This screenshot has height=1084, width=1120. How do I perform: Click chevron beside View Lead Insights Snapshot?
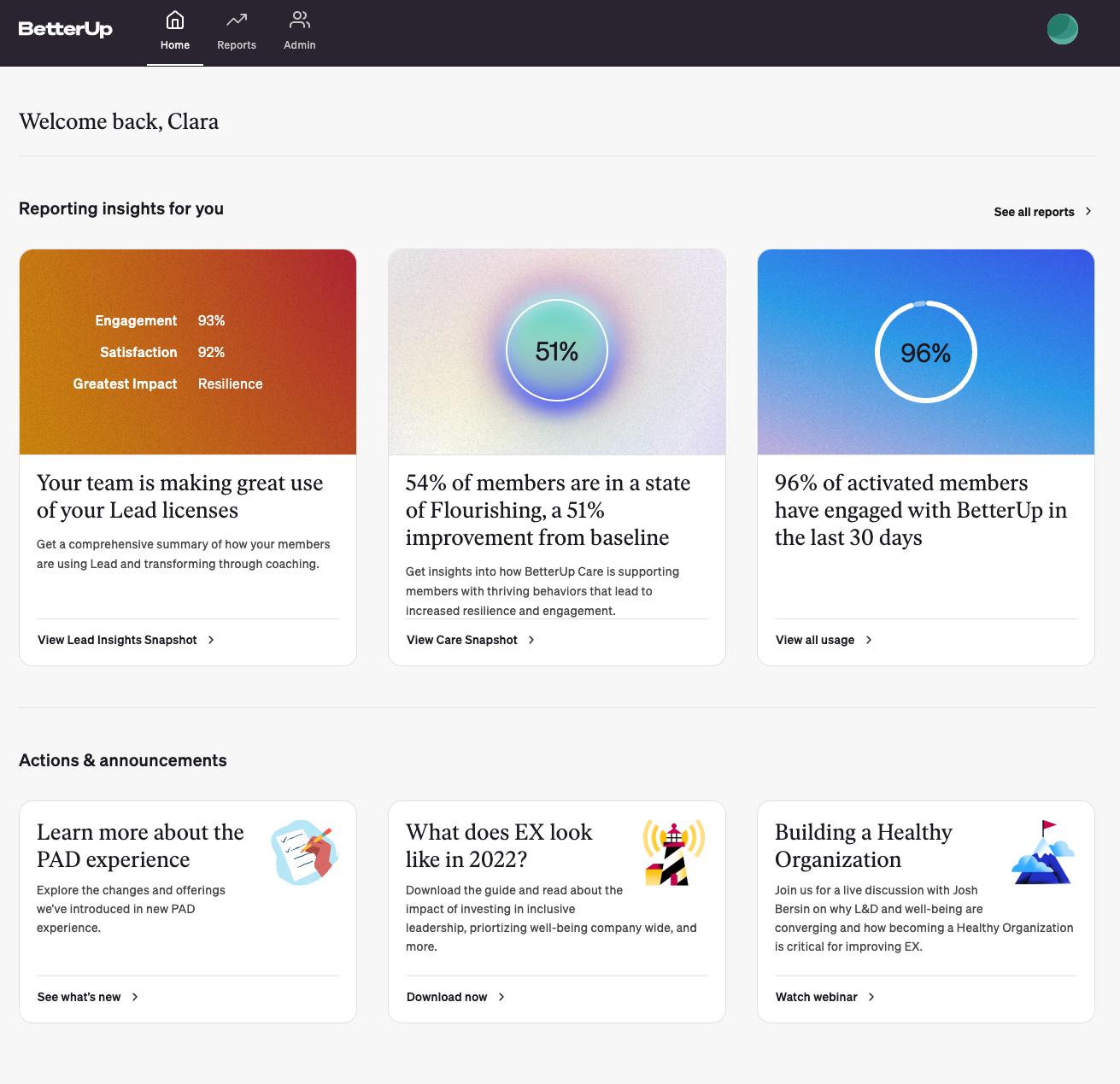click(x=211, y=640)
